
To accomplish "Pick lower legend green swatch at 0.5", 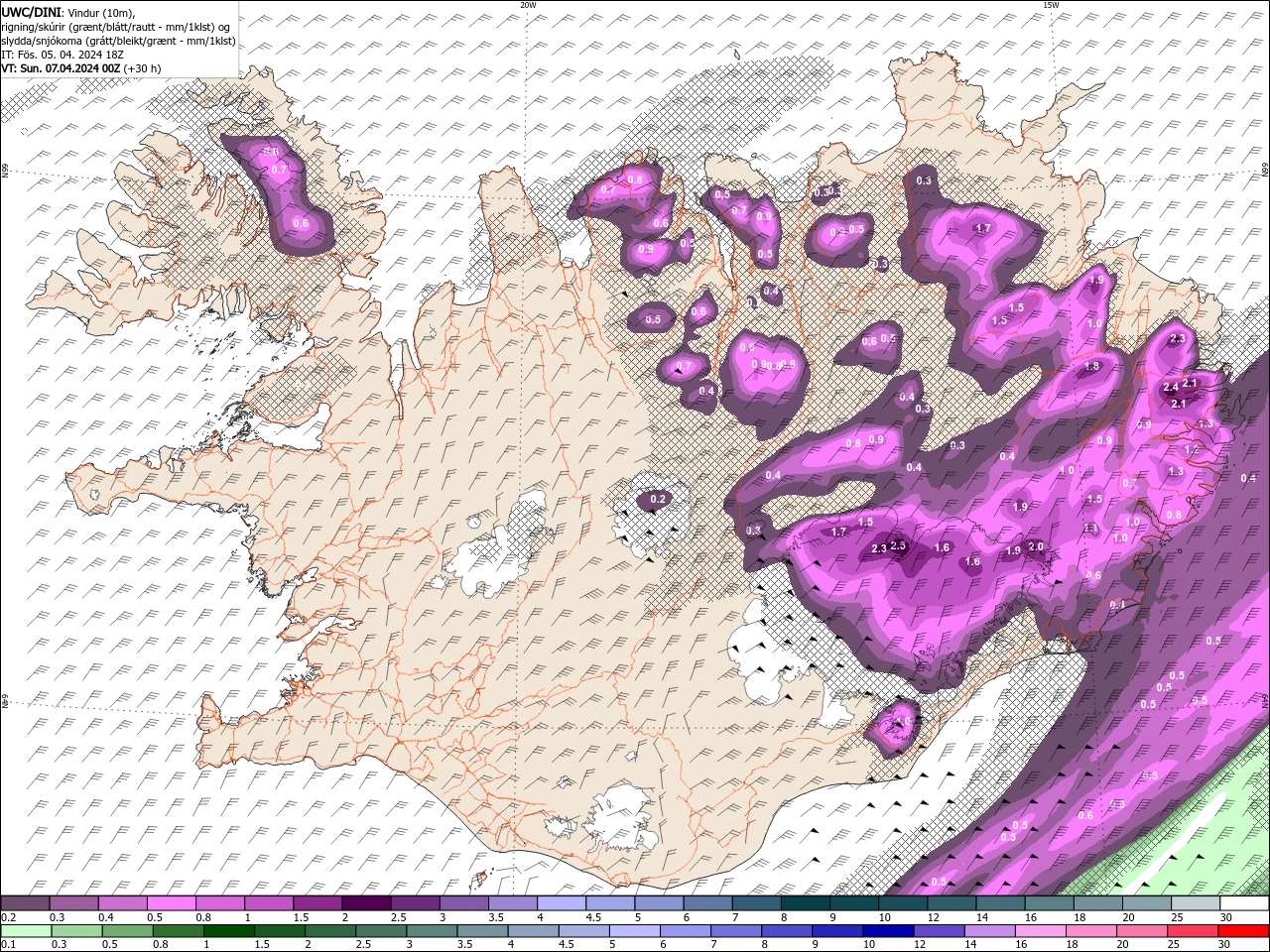I will tap(128, 930).
